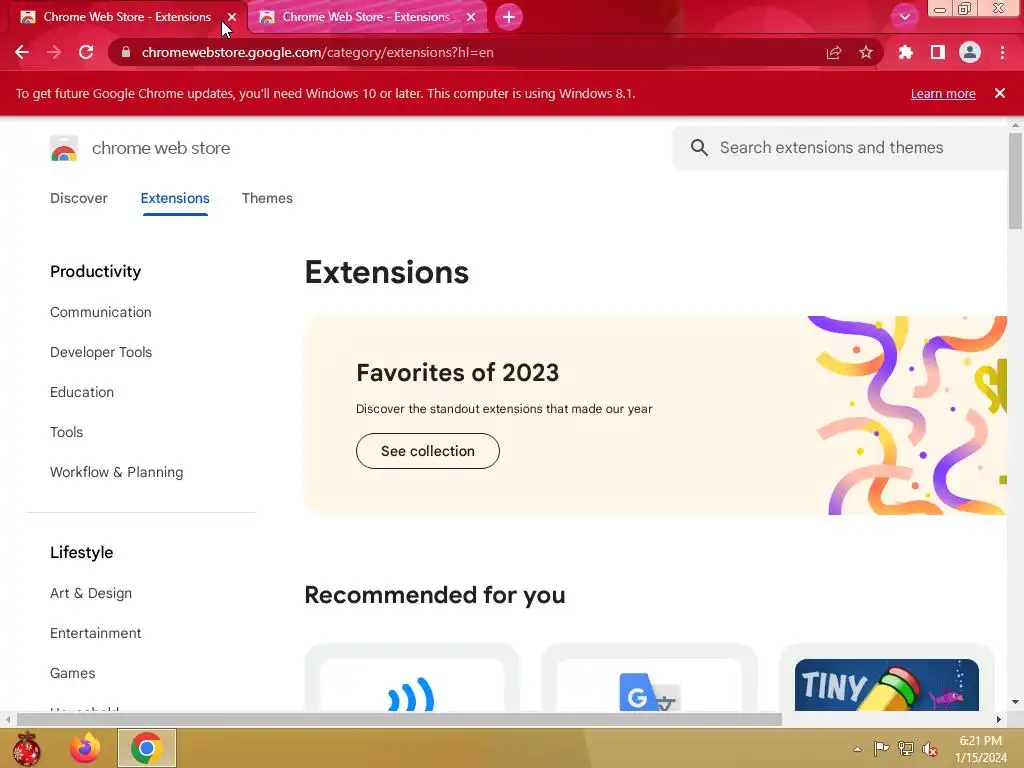The image size is (1024, 768).
Task: Click the vertical scrollbar down arrow
Action: pyautogui.click(x=1015, y=702)
